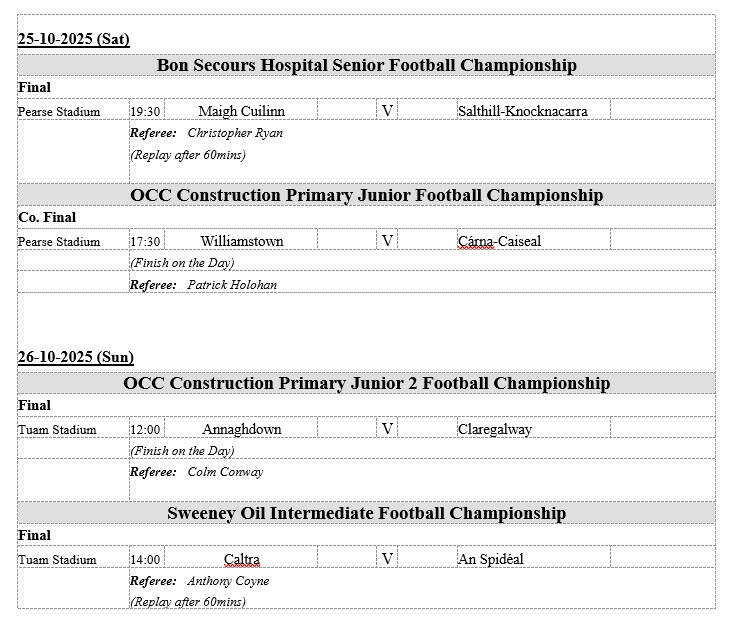Click the Junior 2 Football Championship heading
Screen dimensions: 739x635
[366, 383]
